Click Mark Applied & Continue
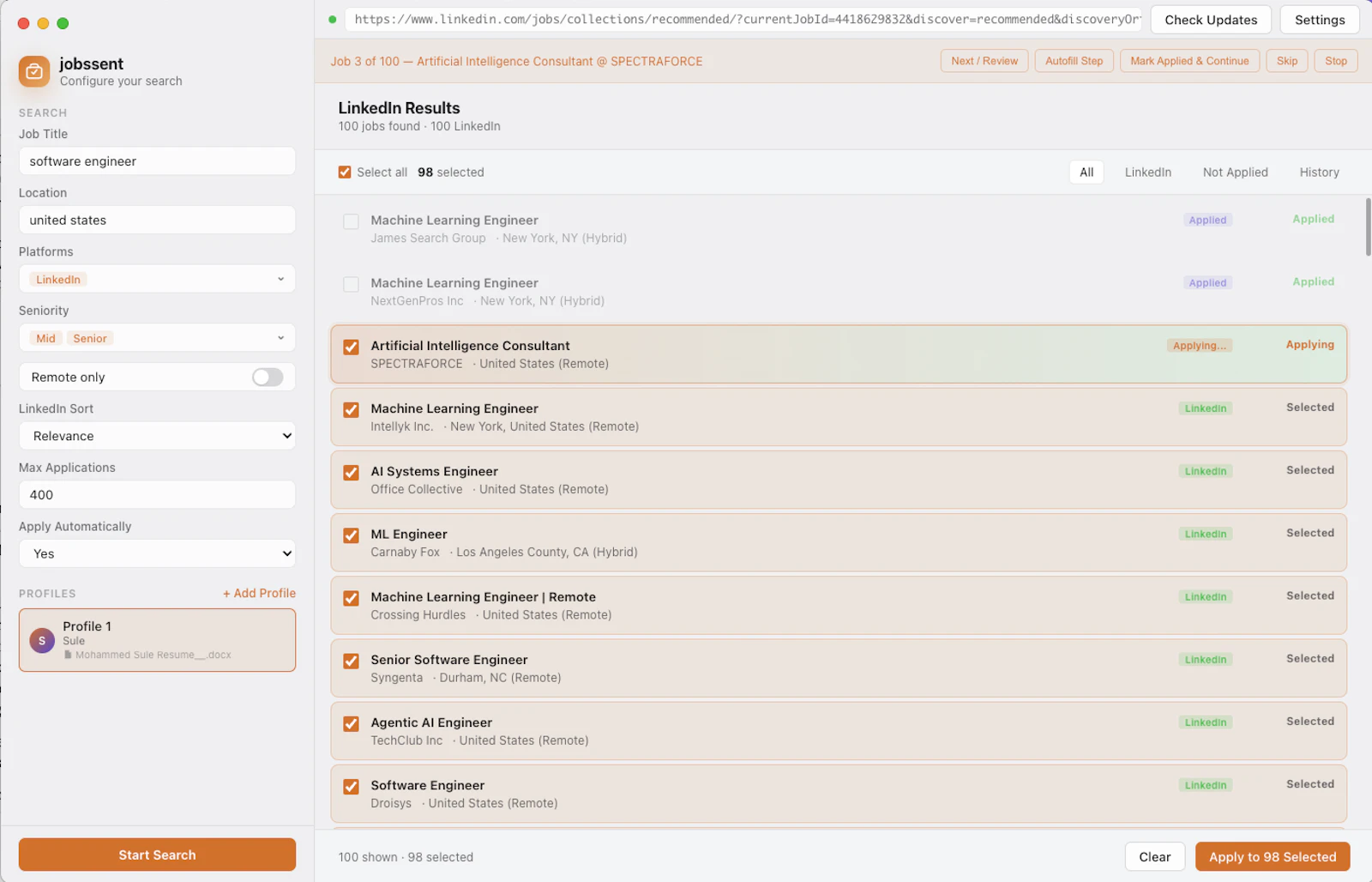 pos(1189,61)
